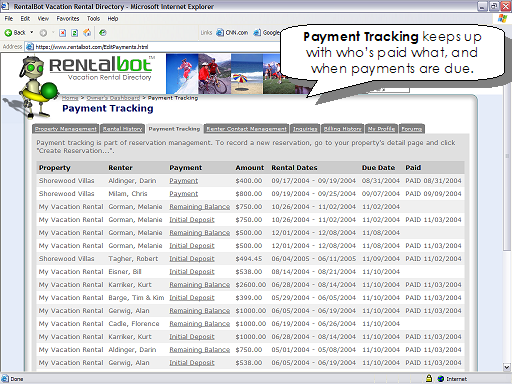Click the beach umbrella photo in banner
The image size is (512, 384).
[247, 74]
